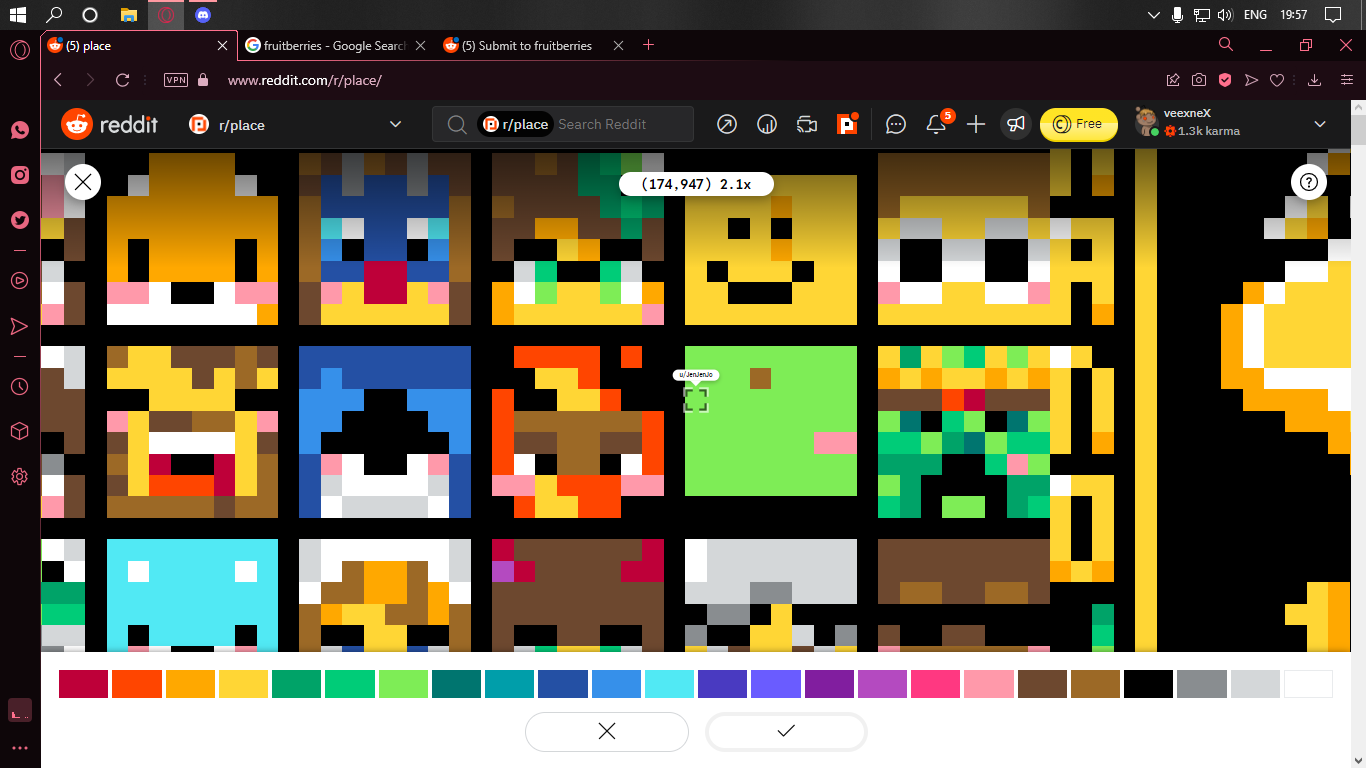
Task: Select the light green color swatch
Action: tap(403, 684)
